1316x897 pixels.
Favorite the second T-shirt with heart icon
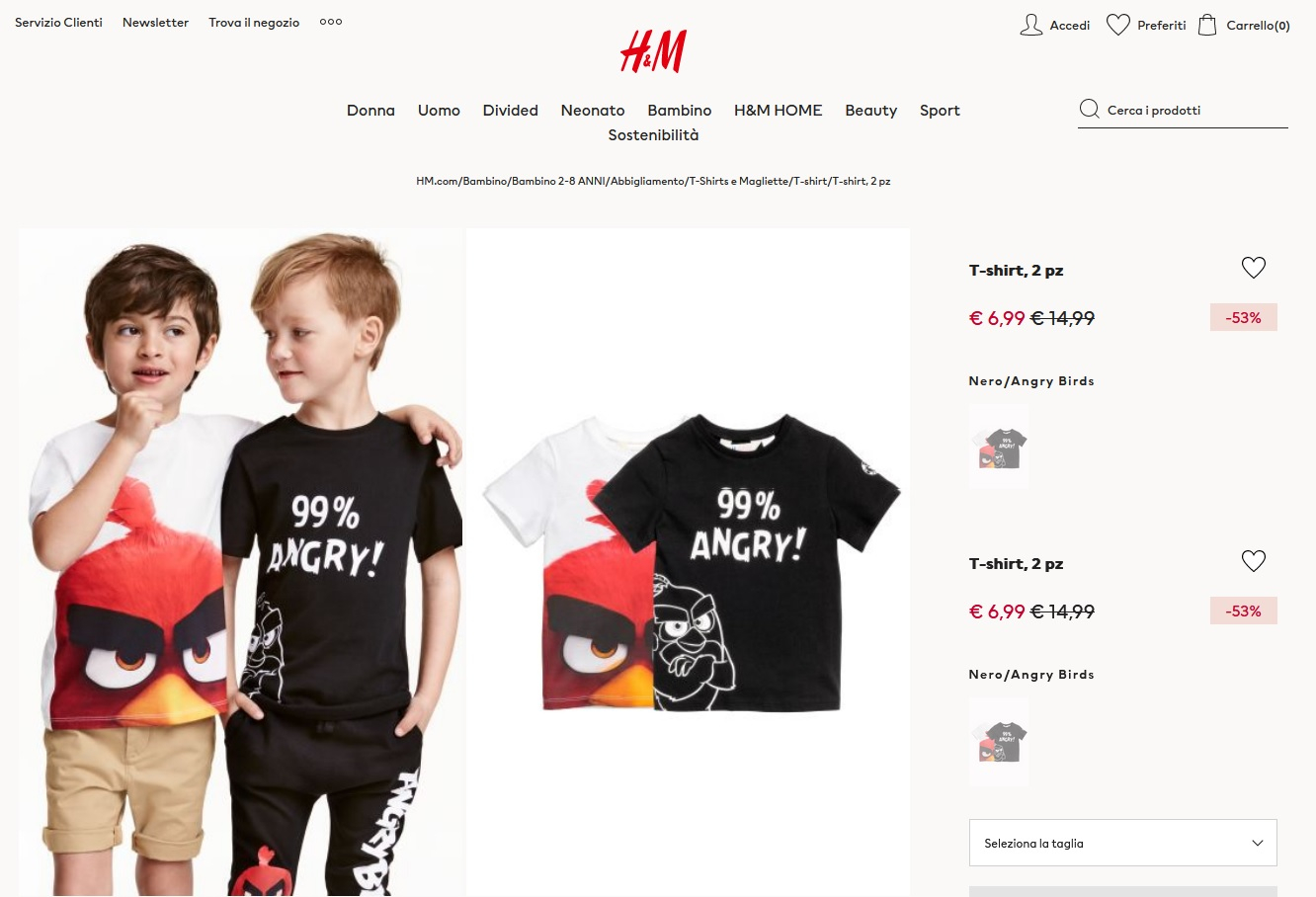1253,561
